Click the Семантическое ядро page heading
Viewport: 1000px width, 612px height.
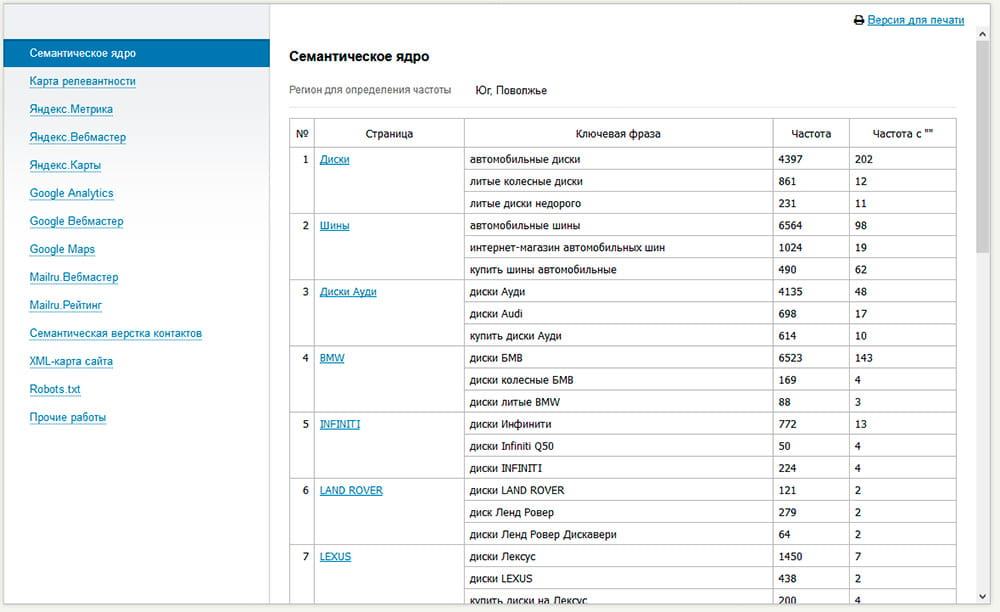coord(359,57)
